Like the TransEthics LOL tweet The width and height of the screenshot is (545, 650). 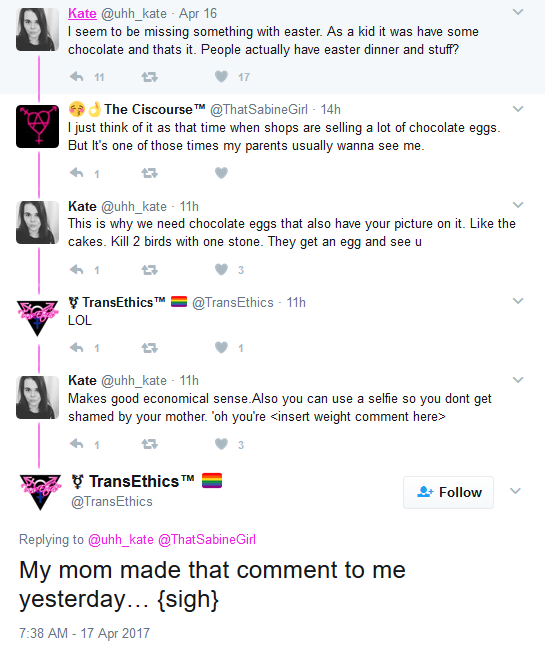[x=221, y=347]
